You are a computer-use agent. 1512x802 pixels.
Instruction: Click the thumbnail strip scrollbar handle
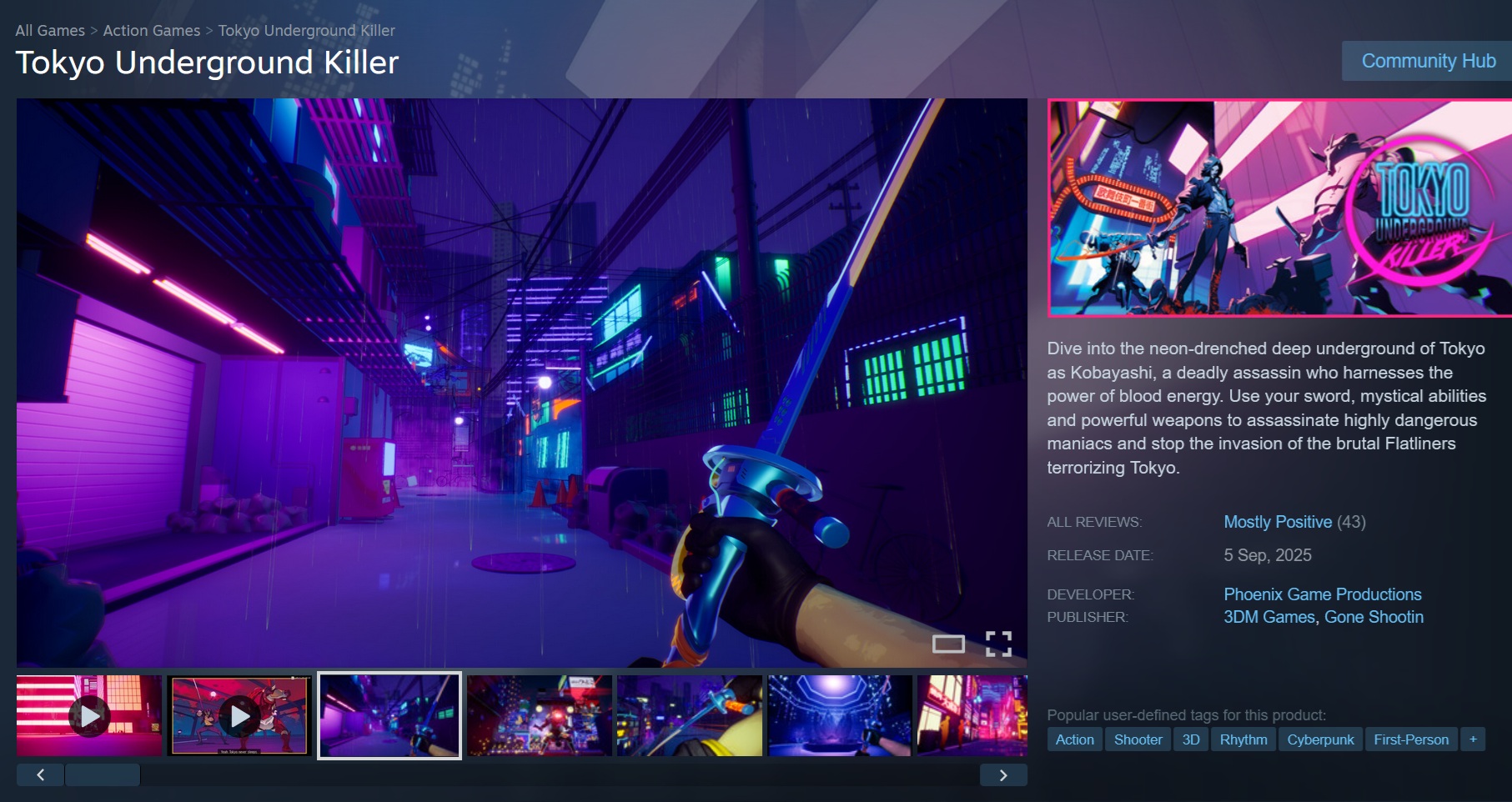tap(103, 775)
